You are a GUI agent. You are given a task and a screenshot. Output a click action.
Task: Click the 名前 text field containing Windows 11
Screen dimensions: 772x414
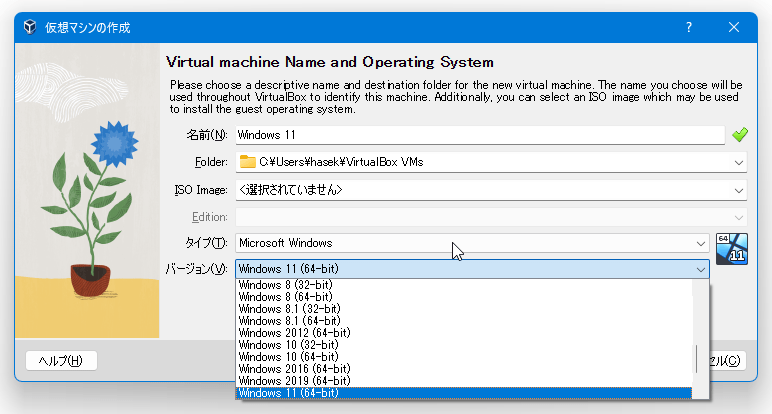click(x=480, y=135)
